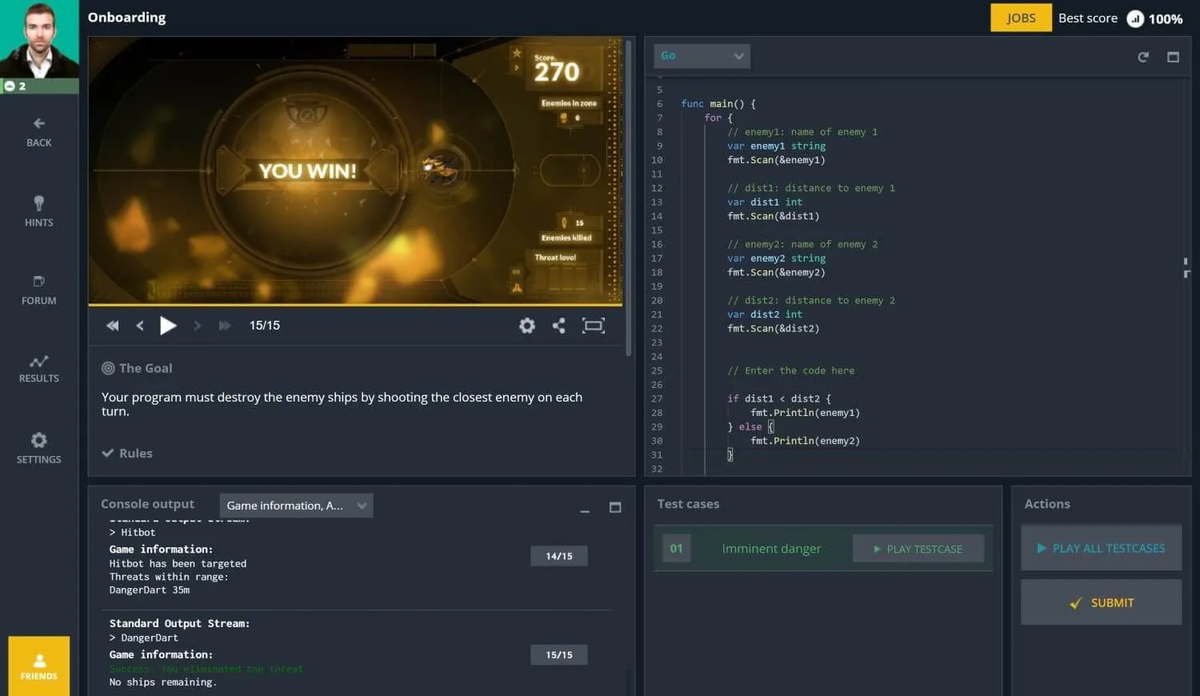Viewport: 1200px width, 696px height.
Task: Step back one frame in replay
Action: 140,325
